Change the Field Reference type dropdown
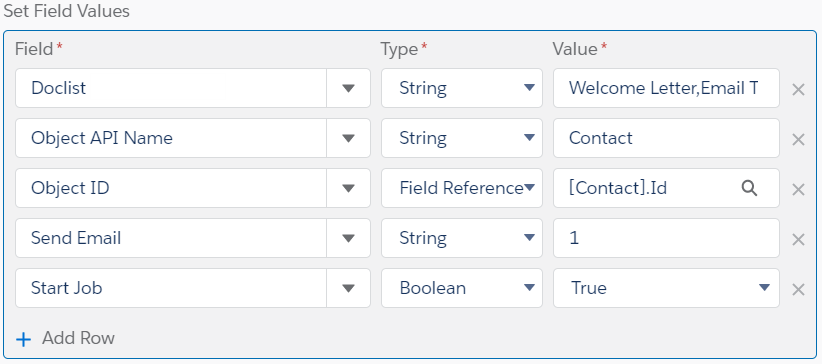The width and height of the screenshot is (822, 364). (461, 188)
